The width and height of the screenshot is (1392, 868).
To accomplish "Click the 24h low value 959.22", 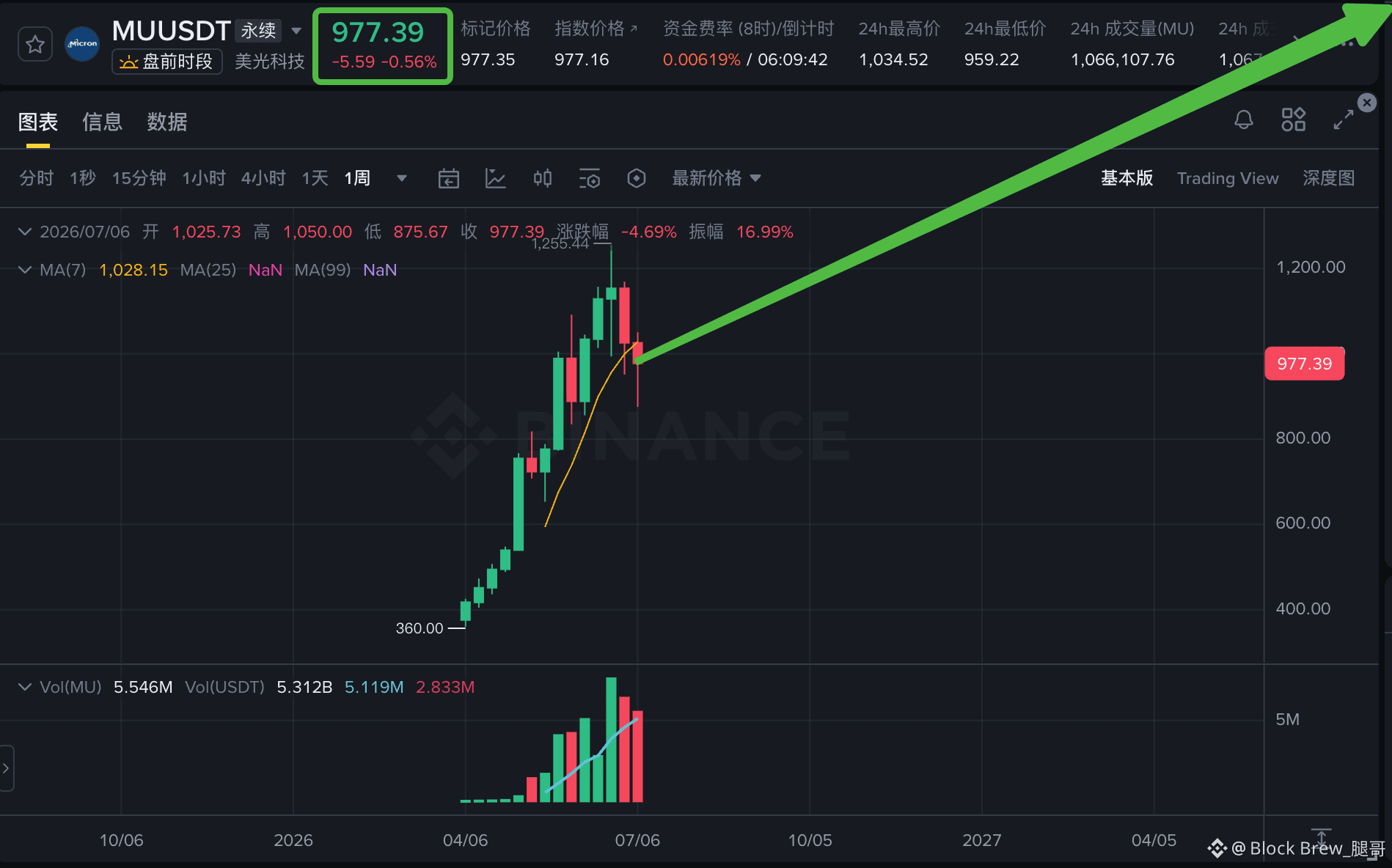I will [x=992, y=59].
